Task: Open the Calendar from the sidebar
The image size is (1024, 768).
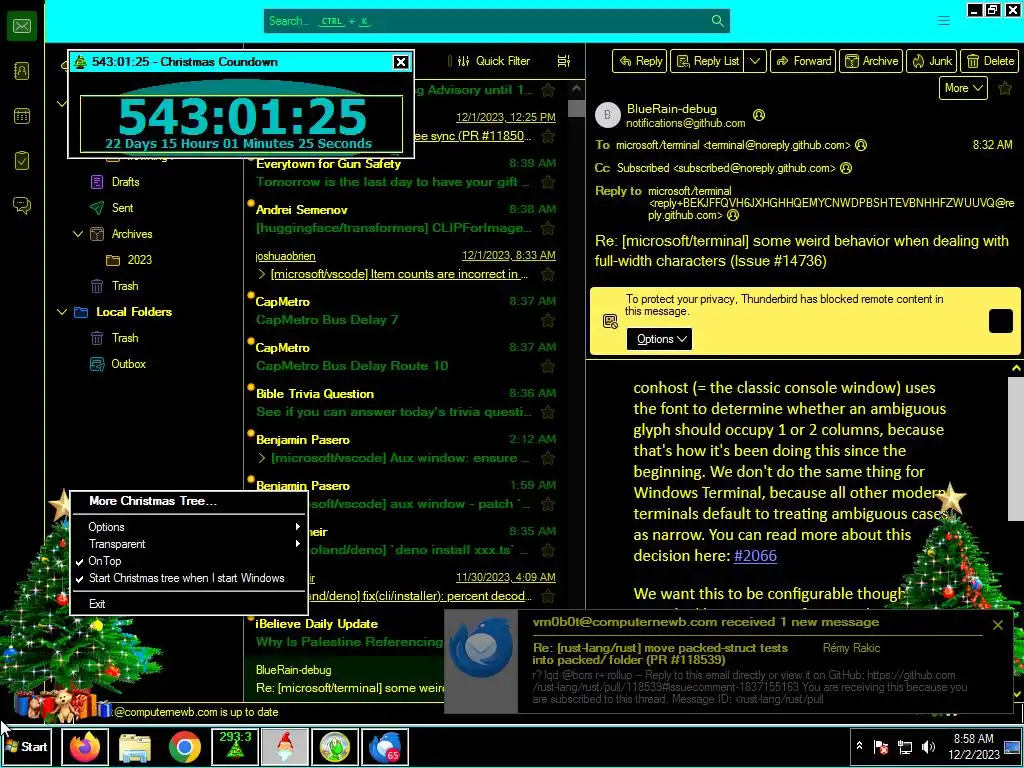Action: [22, 116]
